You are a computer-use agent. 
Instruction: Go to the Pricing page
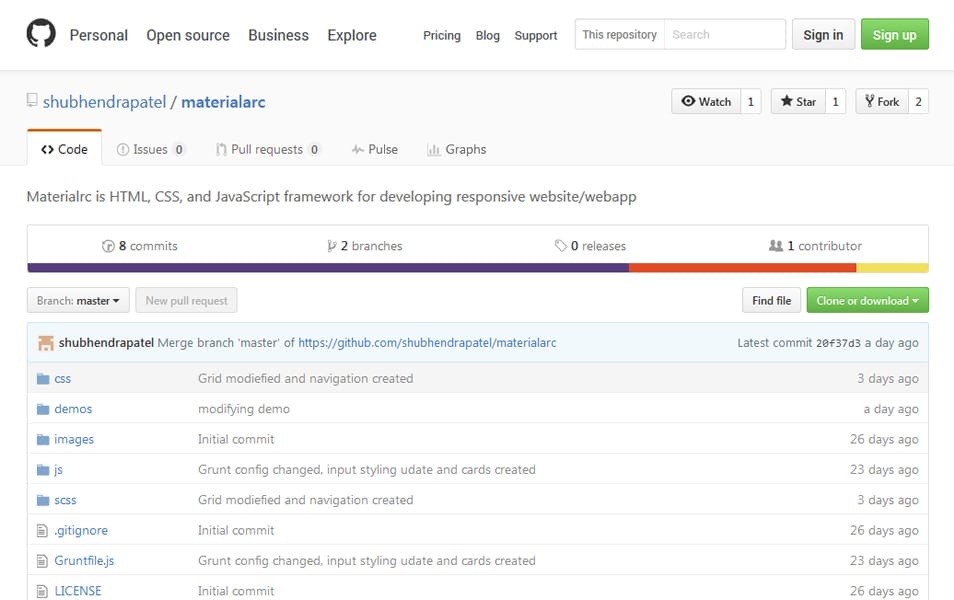[442, 35]
